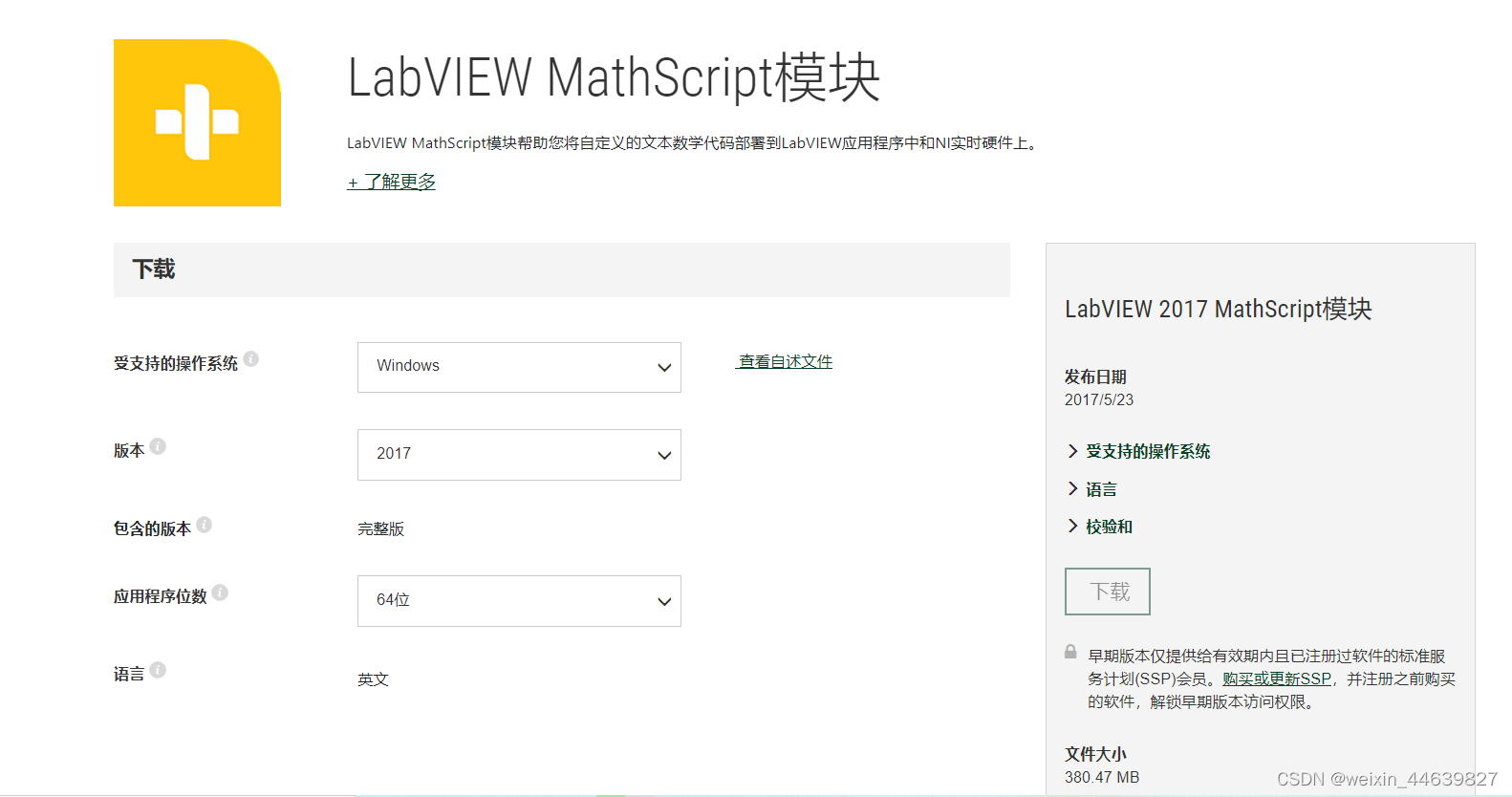The image size is (1512, 797).
Task: Click the file size 380.47 MB
Action: point(1102,777)
